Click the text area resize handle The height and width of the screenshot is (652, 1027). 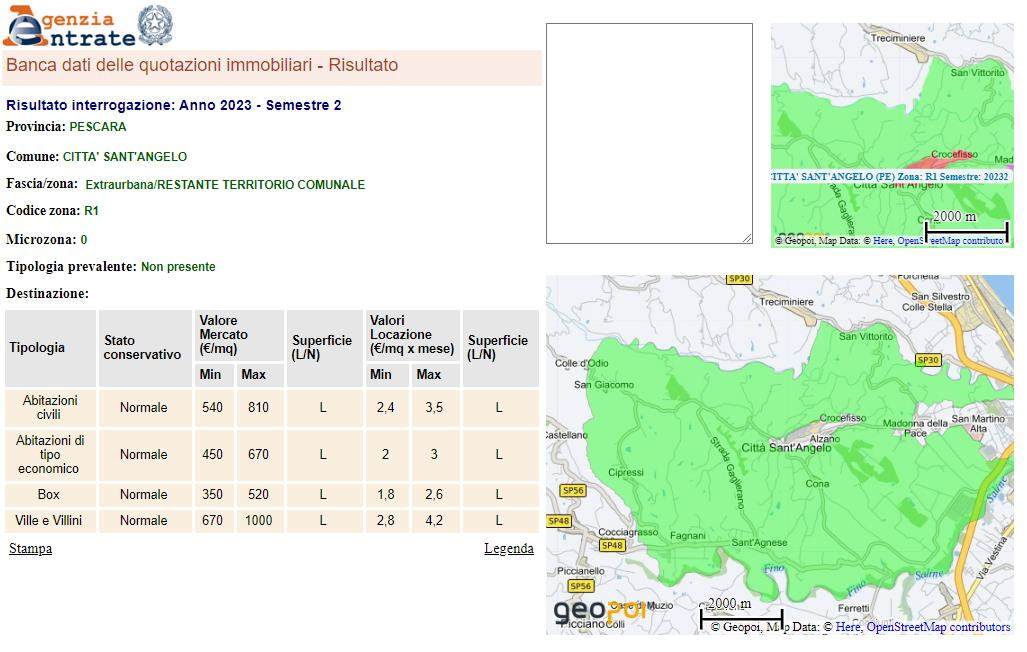tap(747, 238)
